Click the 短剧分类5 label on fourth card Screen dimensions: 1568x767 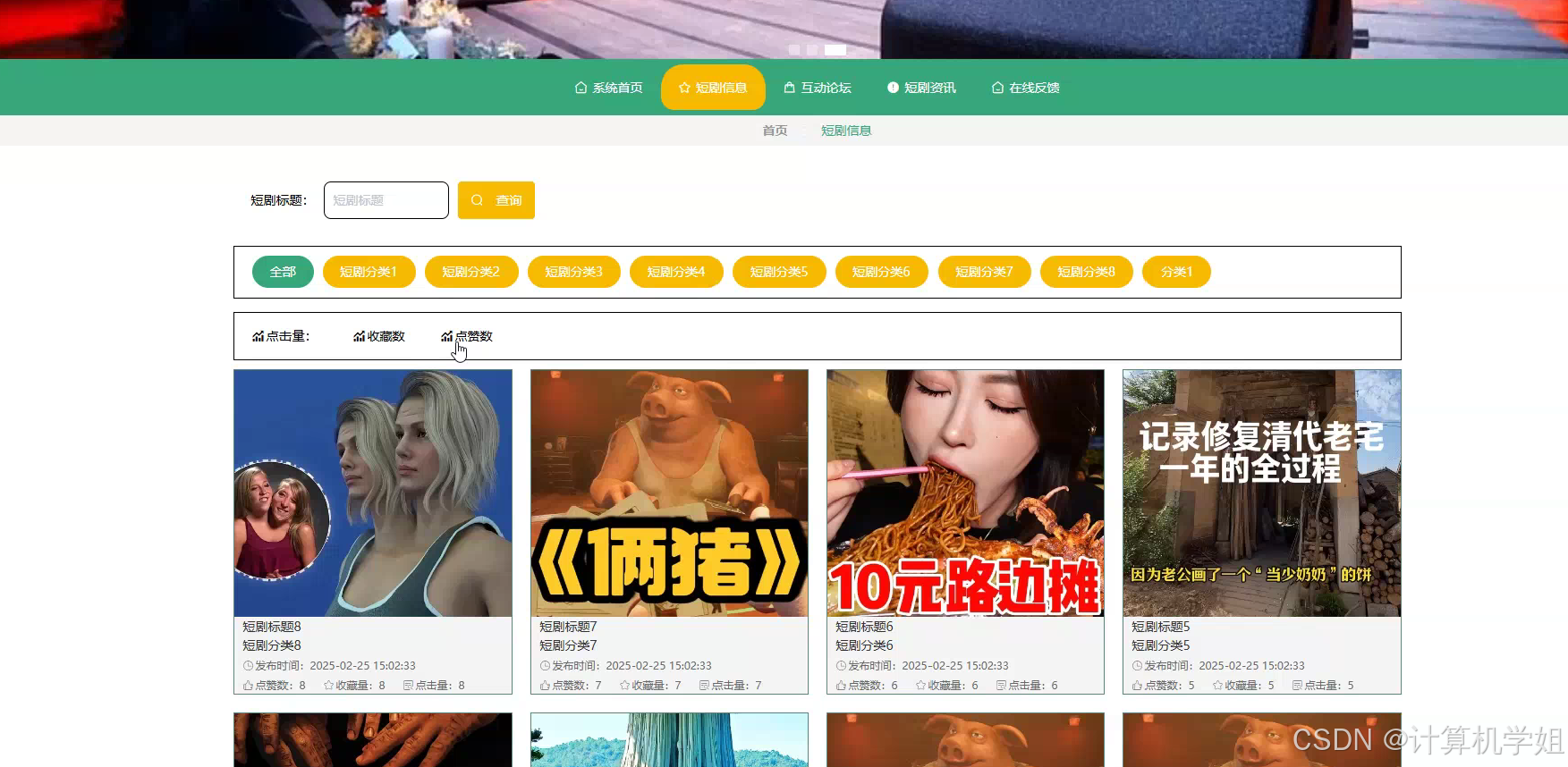click(1161, 645)
